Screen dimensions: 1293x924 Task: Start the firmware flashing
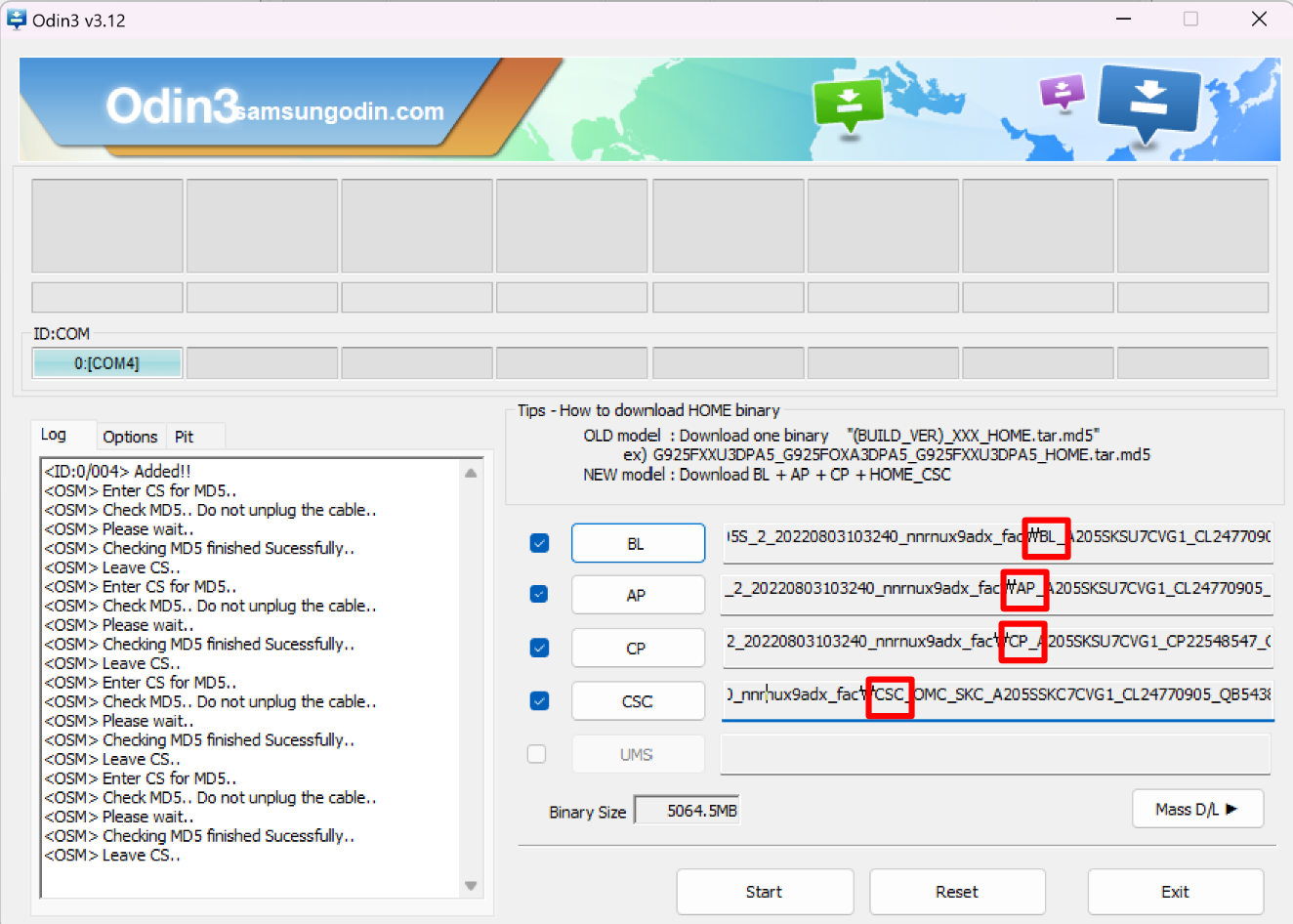pyautogui.click(x=765, y=892)
